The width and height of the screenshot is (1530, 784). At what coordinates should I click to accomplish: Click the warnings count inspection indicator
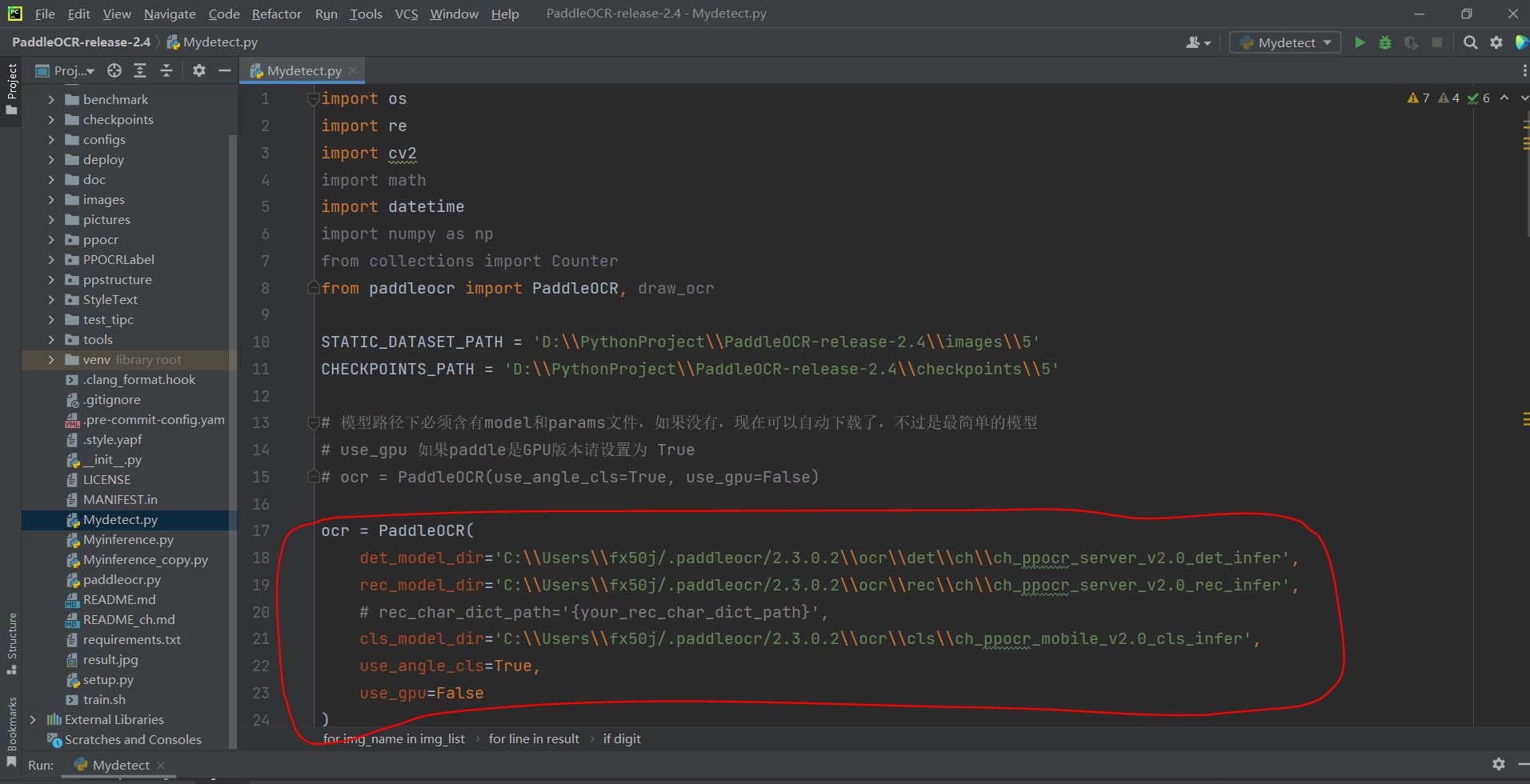click(1418, 98)
